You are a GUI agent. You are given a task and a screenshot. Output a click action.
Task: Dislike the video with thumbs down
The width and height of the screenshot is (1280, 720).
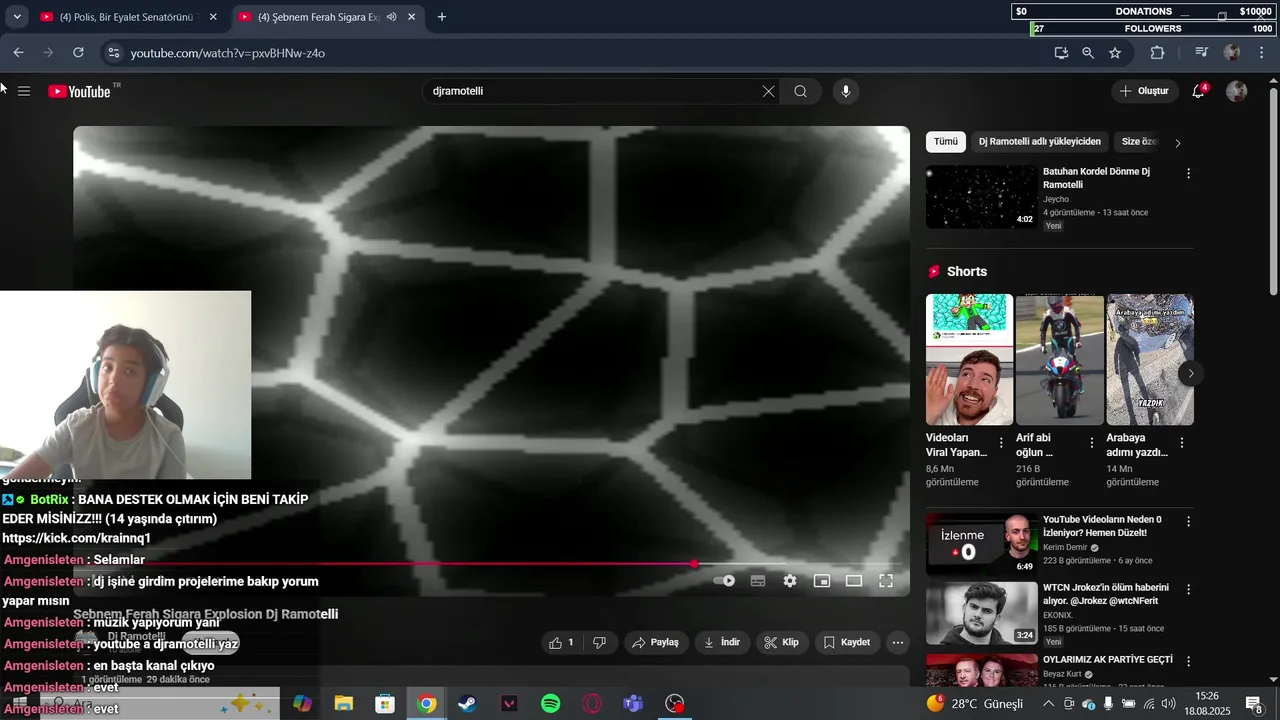[x=600, y=642]
